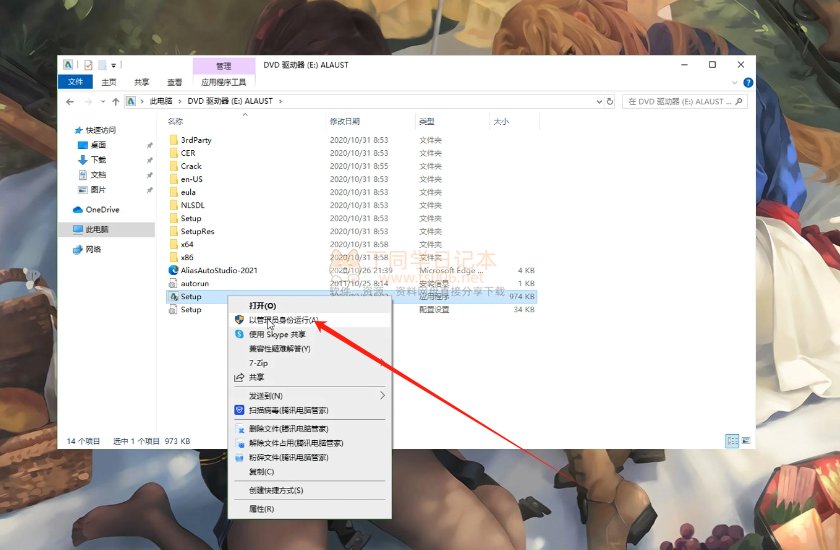
Task: Click the search magnifier icon
Action: [739, 101]
